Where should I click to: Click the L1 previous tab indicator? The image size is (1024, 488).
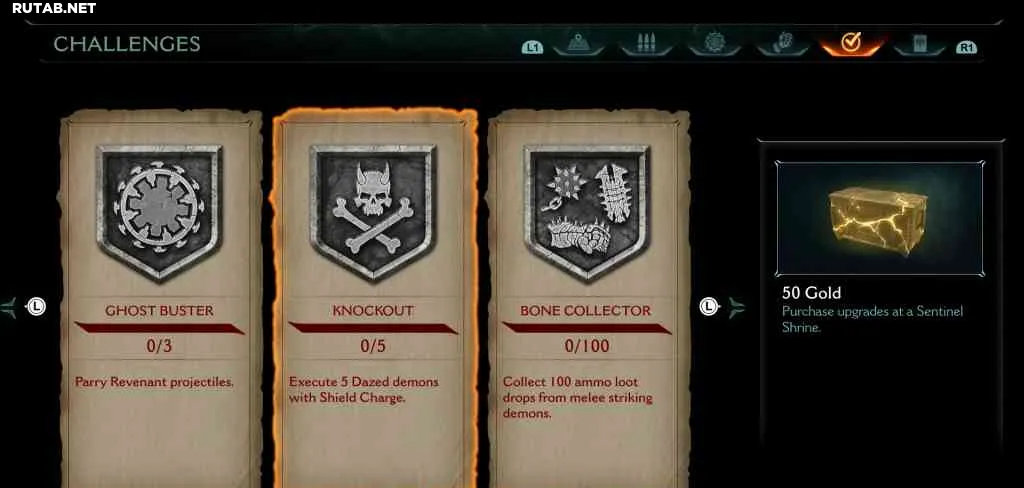click(x=532, y=48)
